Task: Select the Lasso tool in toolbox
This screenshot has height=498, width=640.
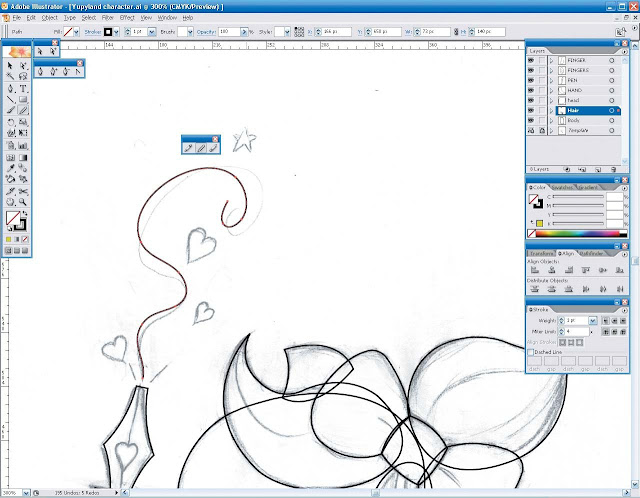Action: (x=23, y=76)
